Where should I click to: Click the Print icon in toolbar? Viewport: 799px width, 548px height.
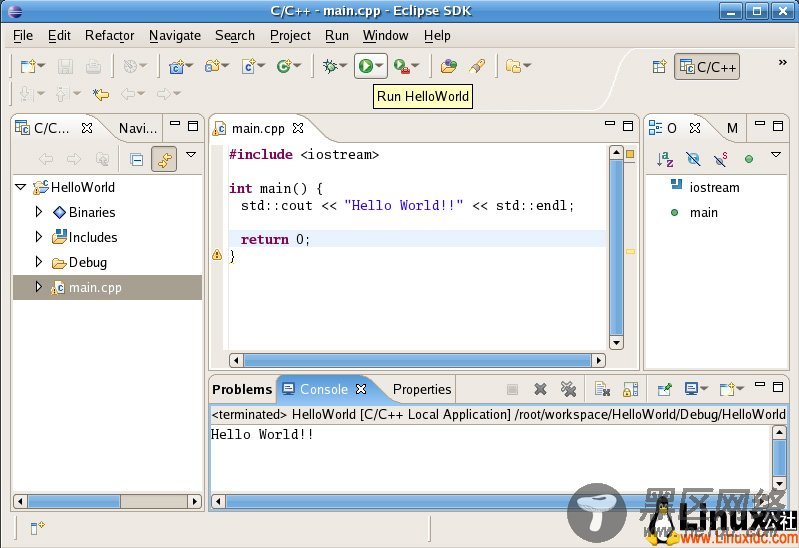point(93,66)
